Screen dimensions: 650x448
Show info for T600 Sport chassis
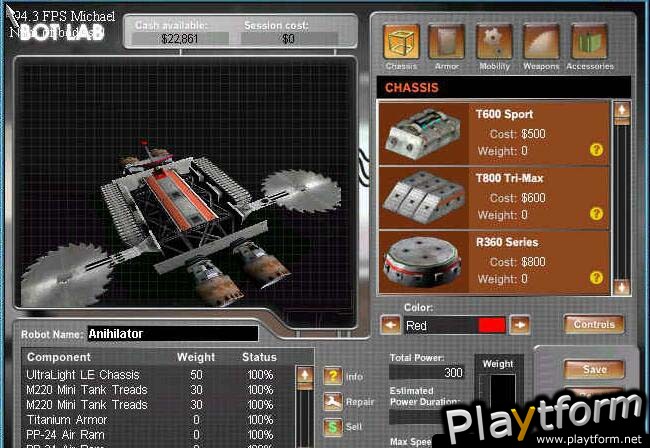[596, 150]
